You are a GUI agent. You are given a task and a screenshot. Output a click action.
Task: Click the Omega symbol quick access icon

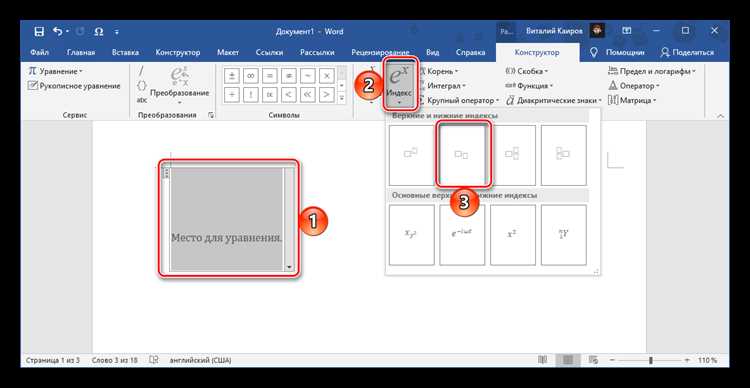(99, 32)
